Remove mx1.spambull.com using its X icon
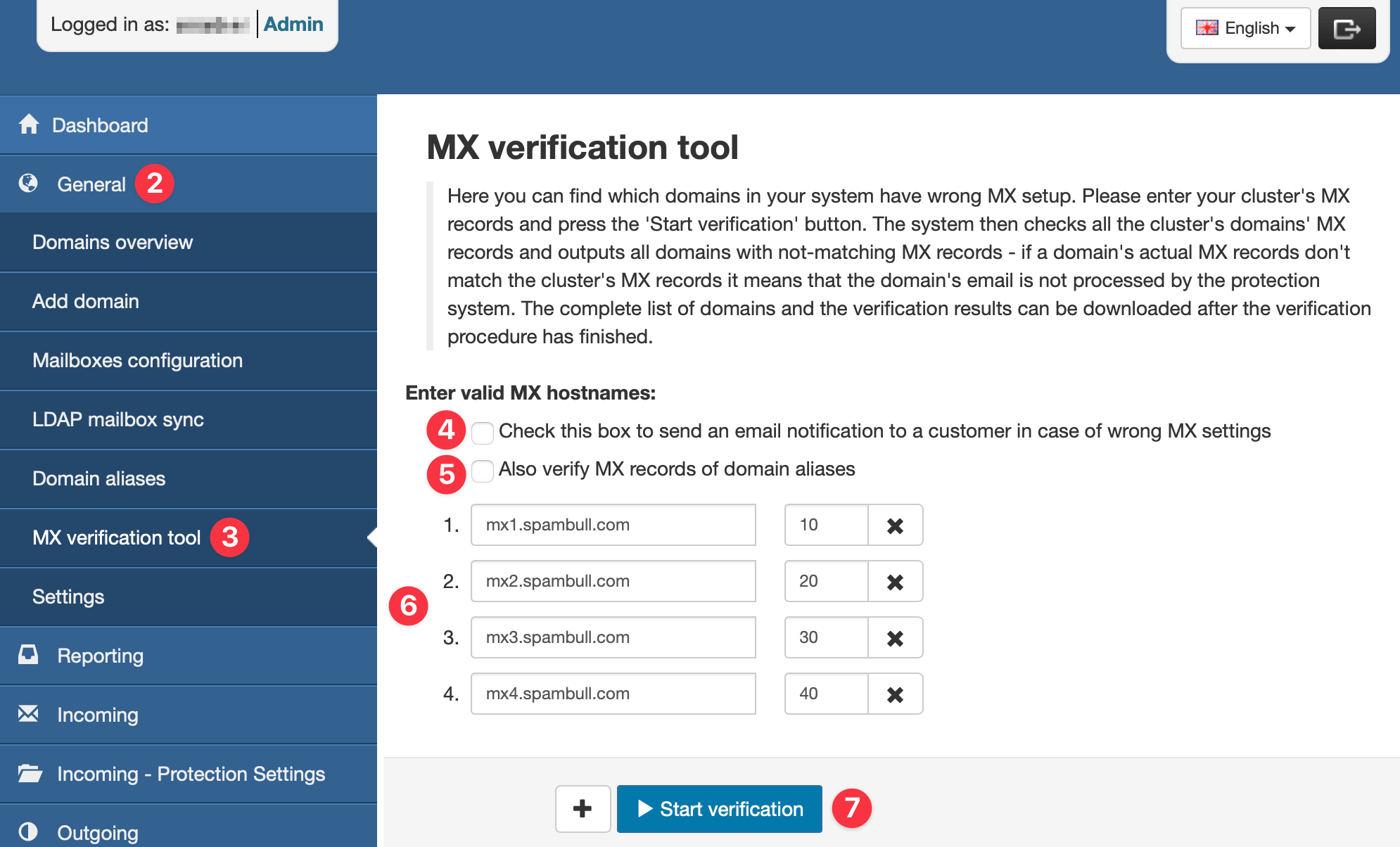The width and height of the screenshot is (1400, 847). (895, 525)
